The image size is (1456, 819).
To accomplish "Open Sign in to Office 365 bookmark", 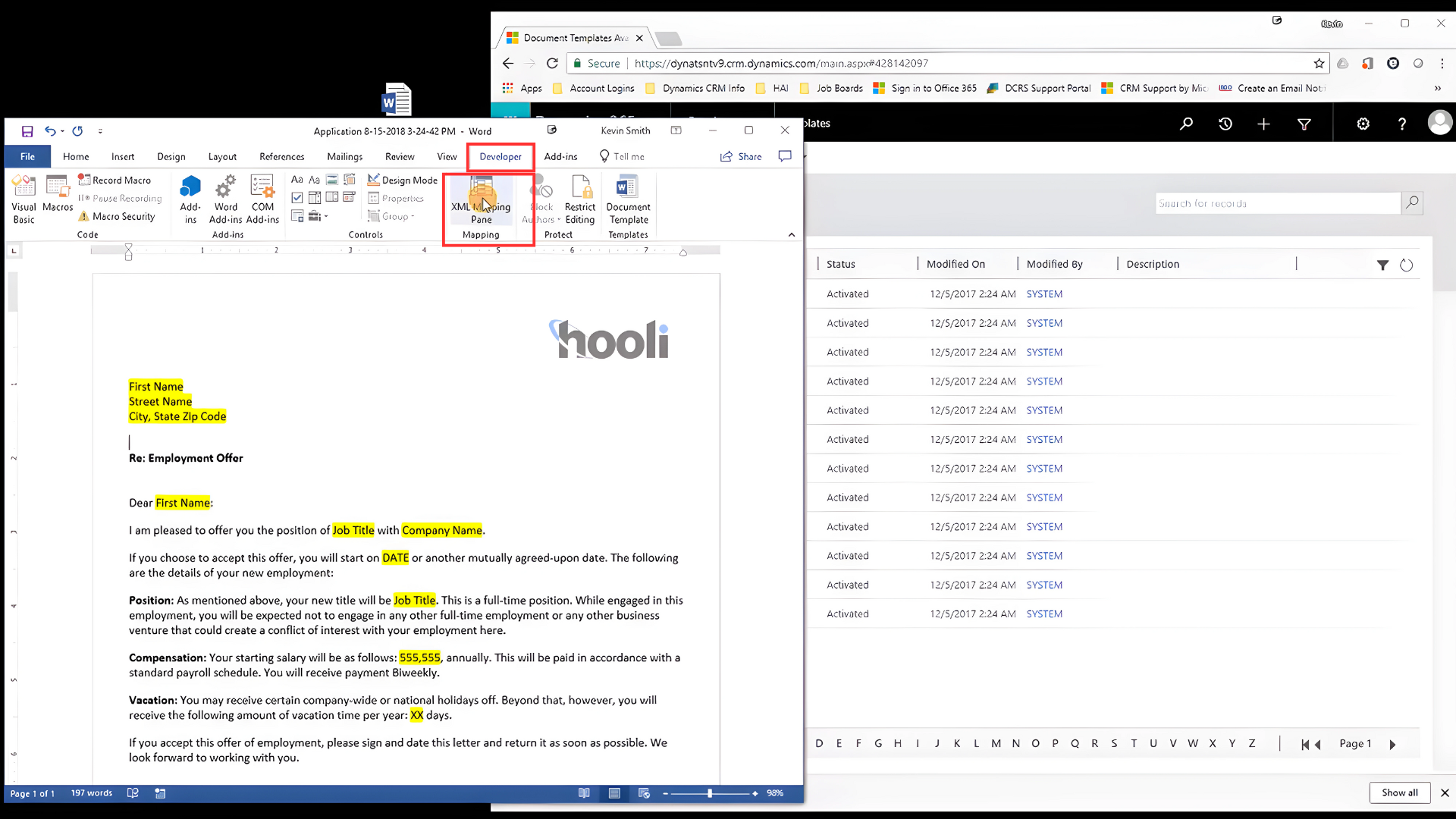I will coord(925,89).
